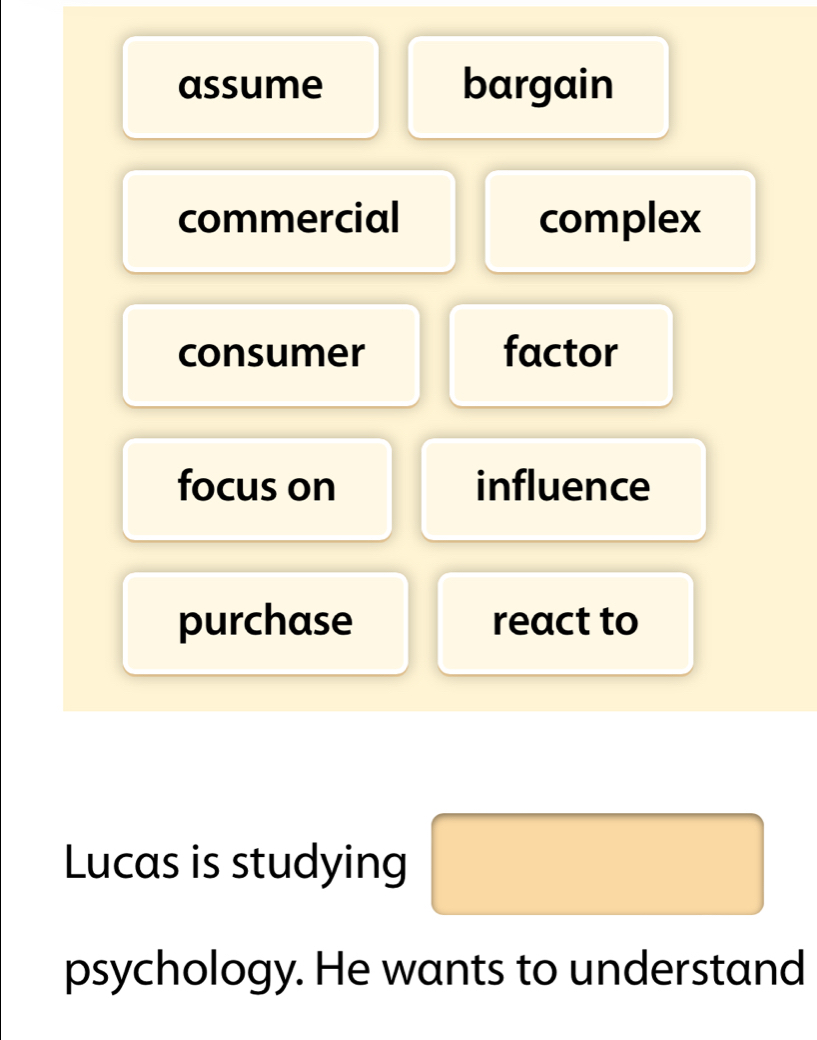Tap "consumer" to fill the blank

click(271, 354)
